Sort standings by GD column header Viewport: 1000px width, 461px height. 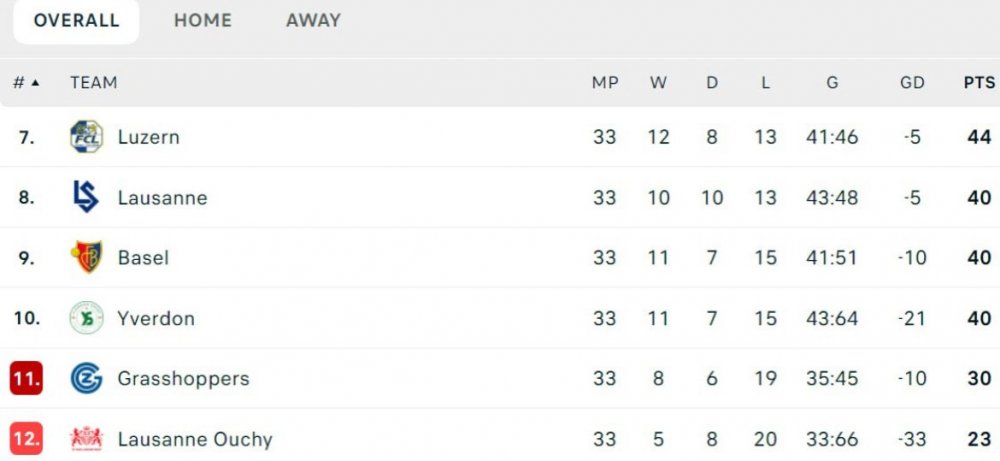coord(912,83)
